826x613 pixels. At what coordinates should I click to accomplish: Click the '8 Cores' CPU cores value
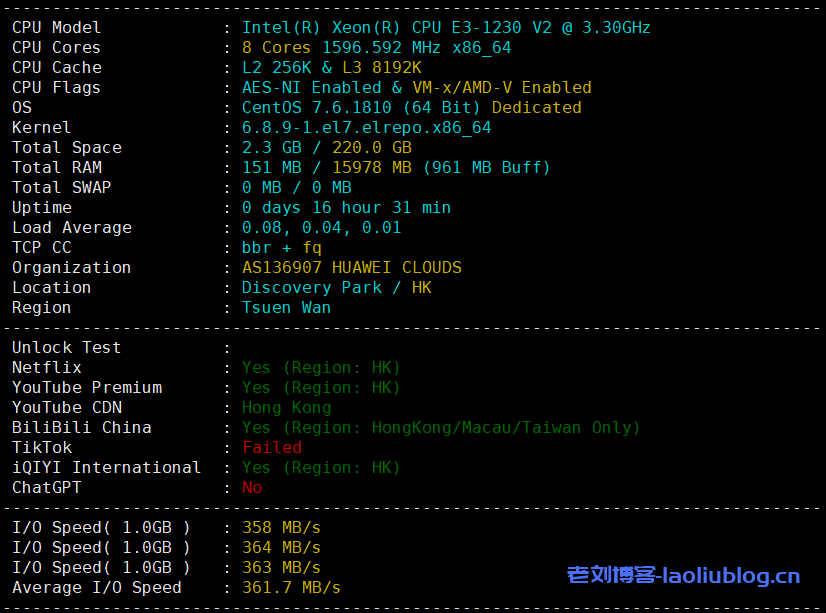[276, 48]
